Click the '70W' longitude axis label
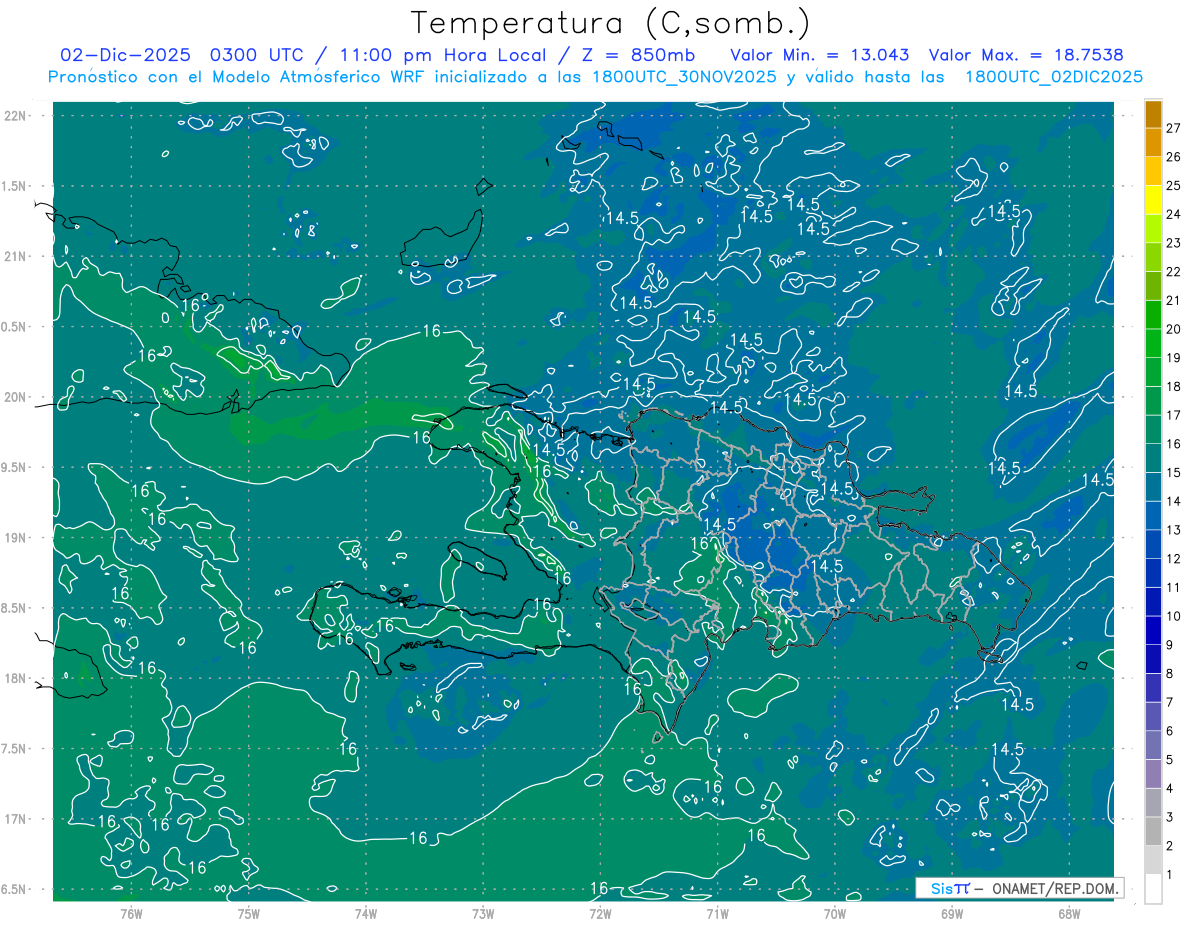The height and width of the screenshot is (927, 1200). click(x=835, y=914)
